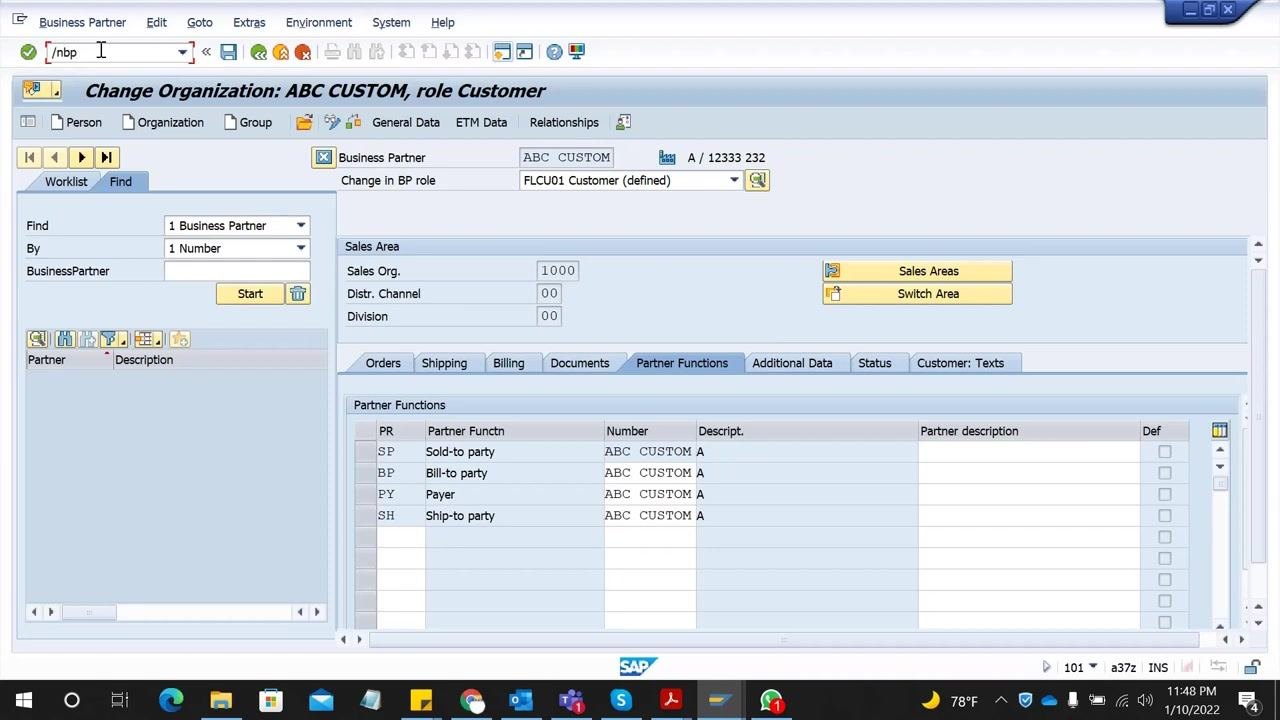The image size is (1280, 720).
Task: Tick the Def checkbox for Ship-to party
Action: [x=1165, y=516]
